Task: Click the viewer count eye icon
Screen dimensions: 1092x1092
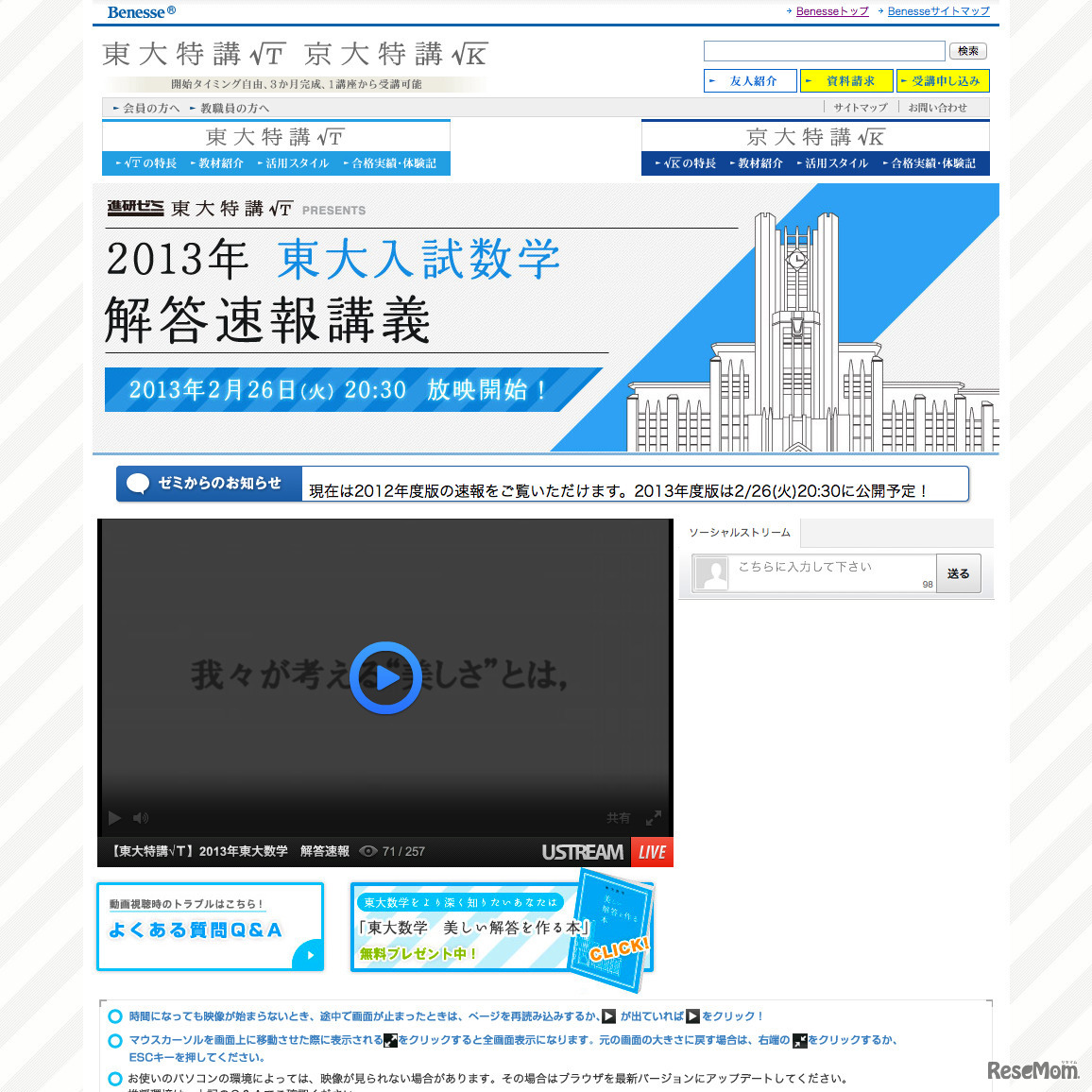Action: point(368,851)
